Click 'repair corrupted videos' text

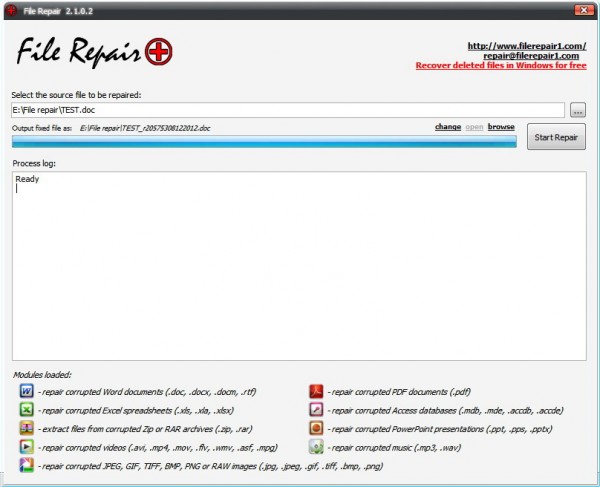tap(158, 448)
